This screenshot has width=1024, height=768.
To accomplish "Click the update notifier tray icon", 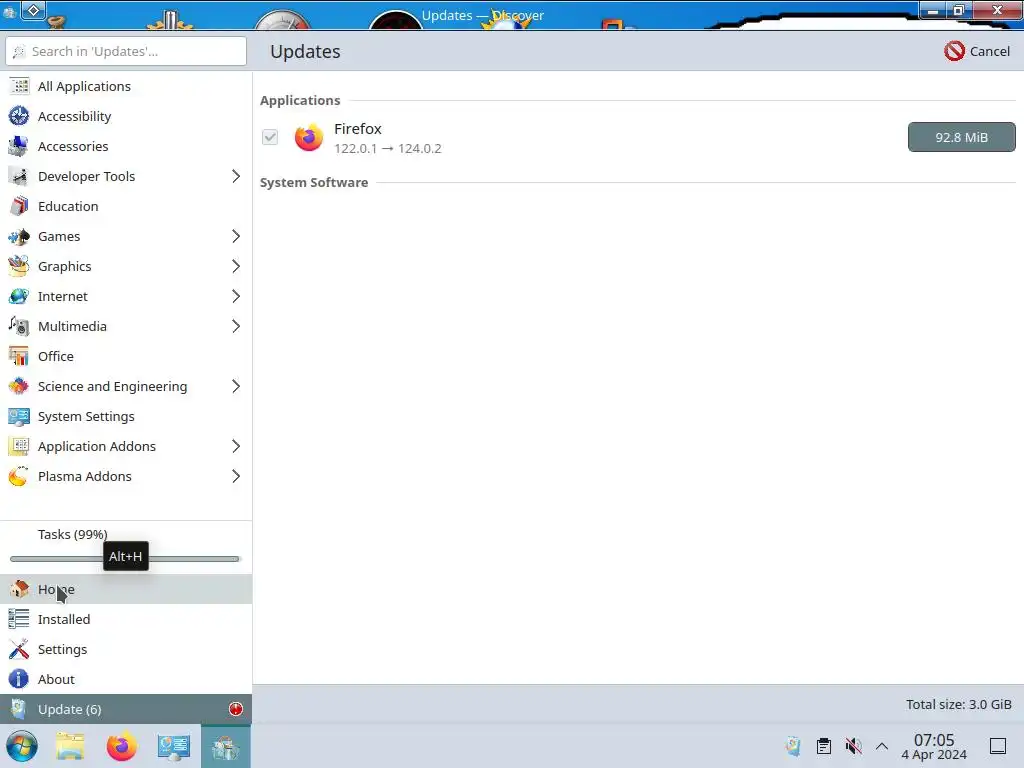I will (x=793, y=746).
